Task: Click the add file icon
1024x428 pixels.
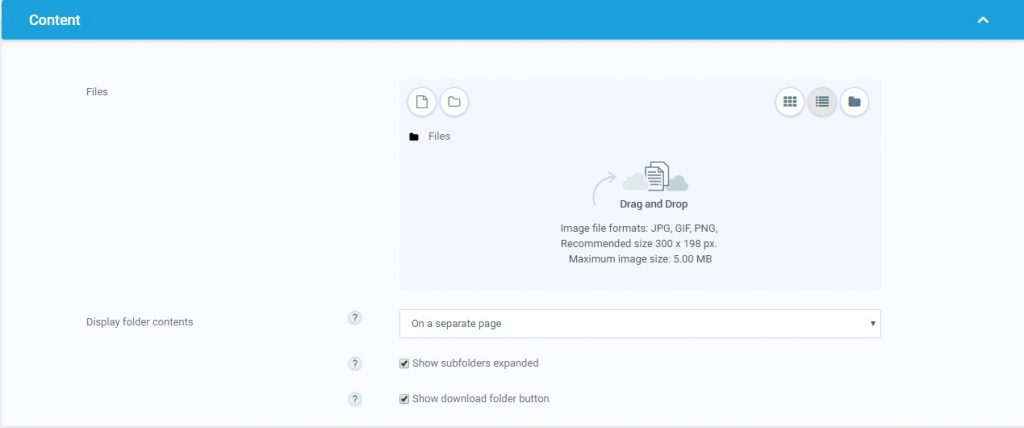Action: 422,102
